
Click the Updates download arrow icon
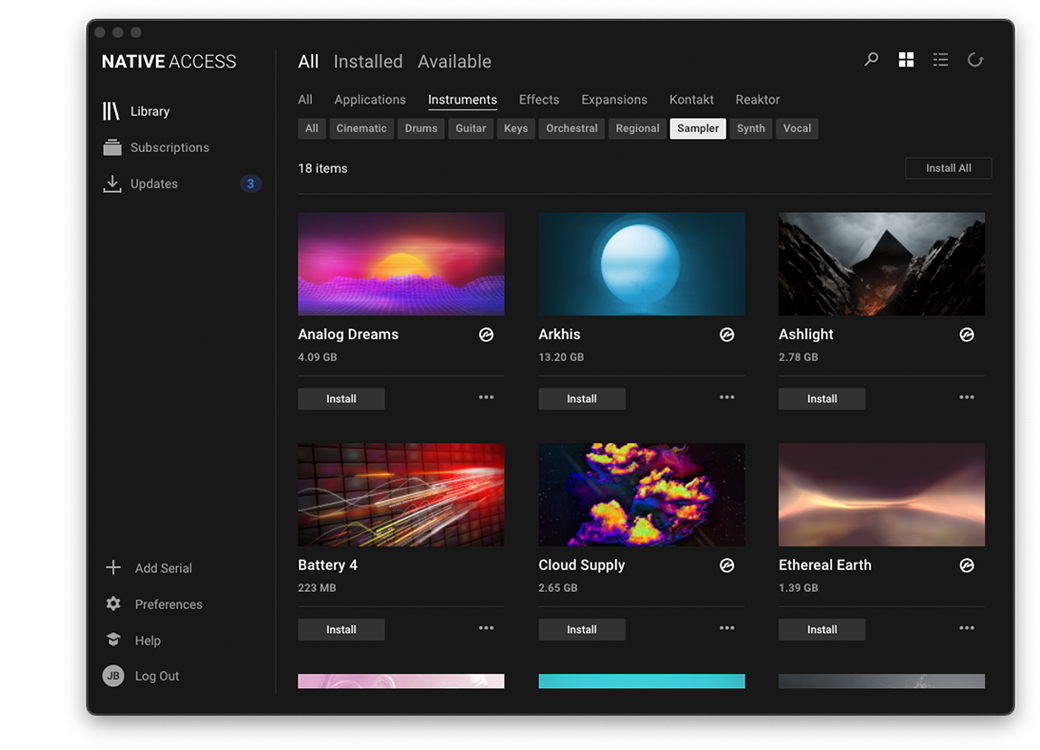(112, 184)
